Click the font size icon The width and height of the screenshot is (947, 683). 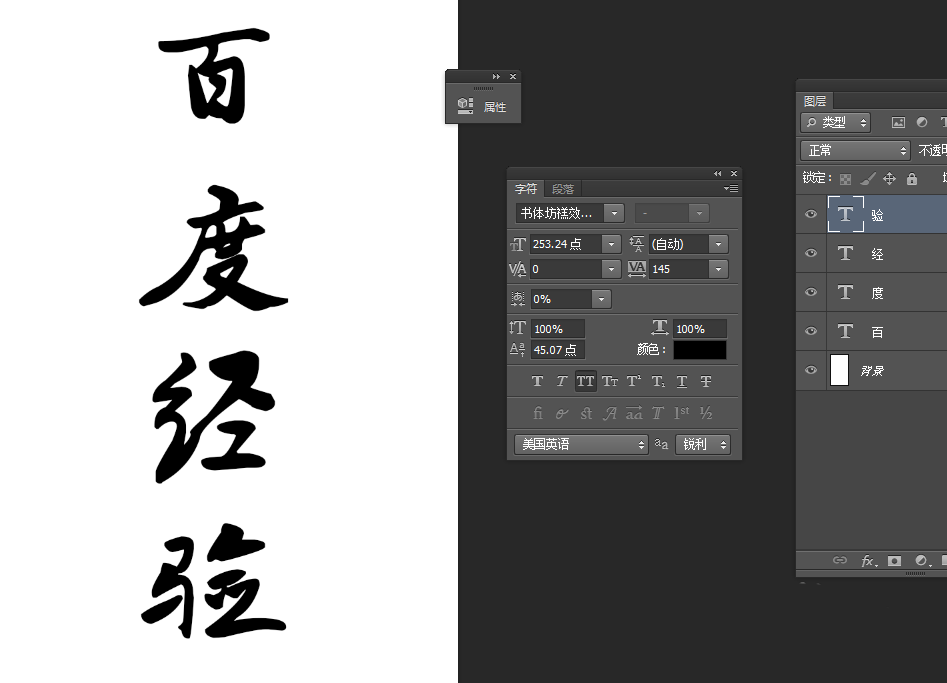click(518, 245)
